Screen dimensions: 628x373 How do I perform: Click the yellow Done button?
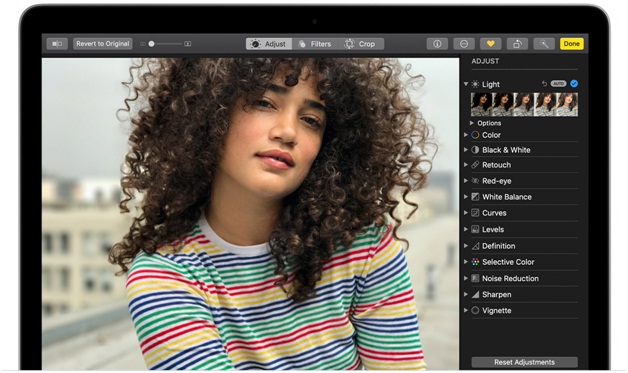(x=572, y=44)
